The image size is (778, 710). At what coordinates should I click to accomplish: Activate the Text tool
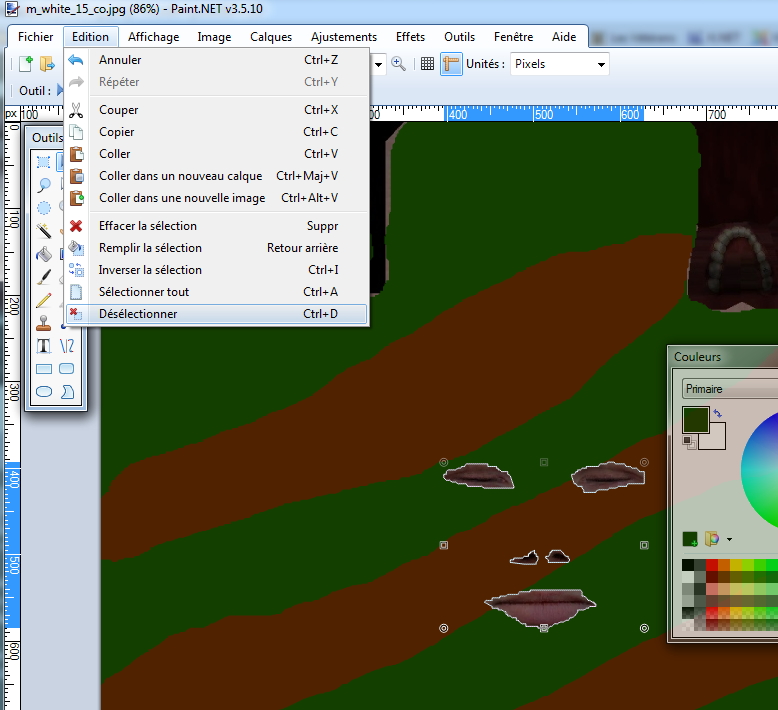44,346
